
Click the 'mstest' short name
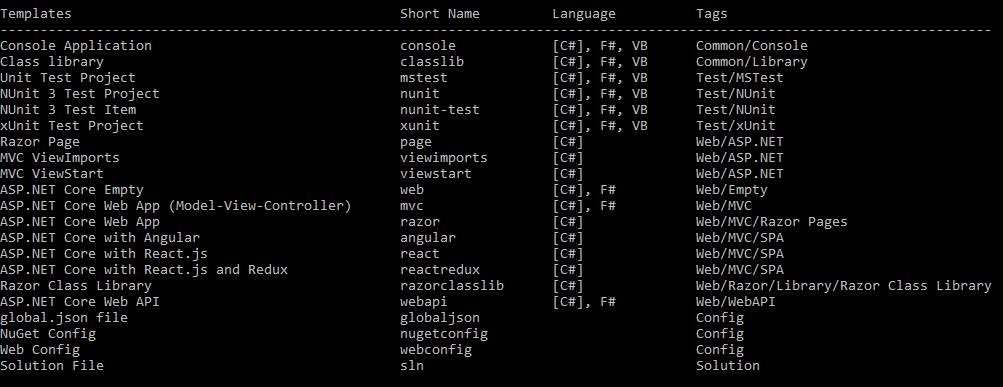pos(424,78)
